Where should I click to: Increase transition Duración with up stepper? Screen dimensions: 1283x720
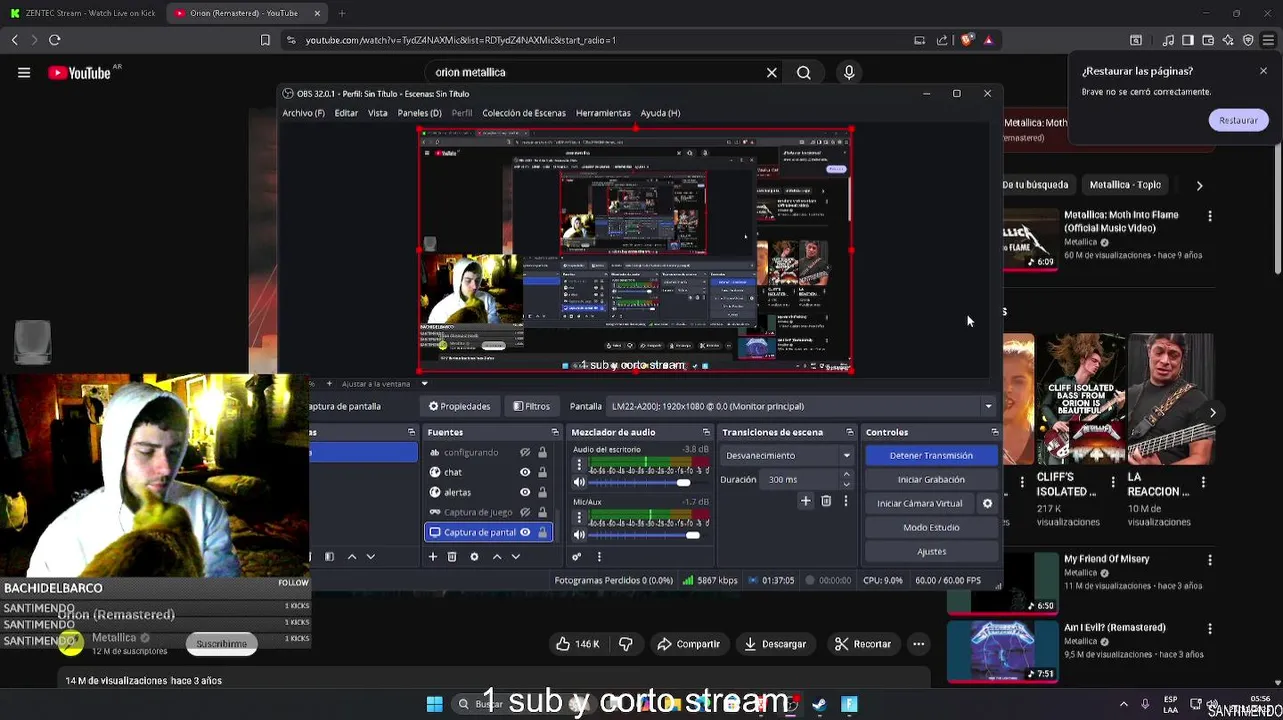click(x=847, y=475)
